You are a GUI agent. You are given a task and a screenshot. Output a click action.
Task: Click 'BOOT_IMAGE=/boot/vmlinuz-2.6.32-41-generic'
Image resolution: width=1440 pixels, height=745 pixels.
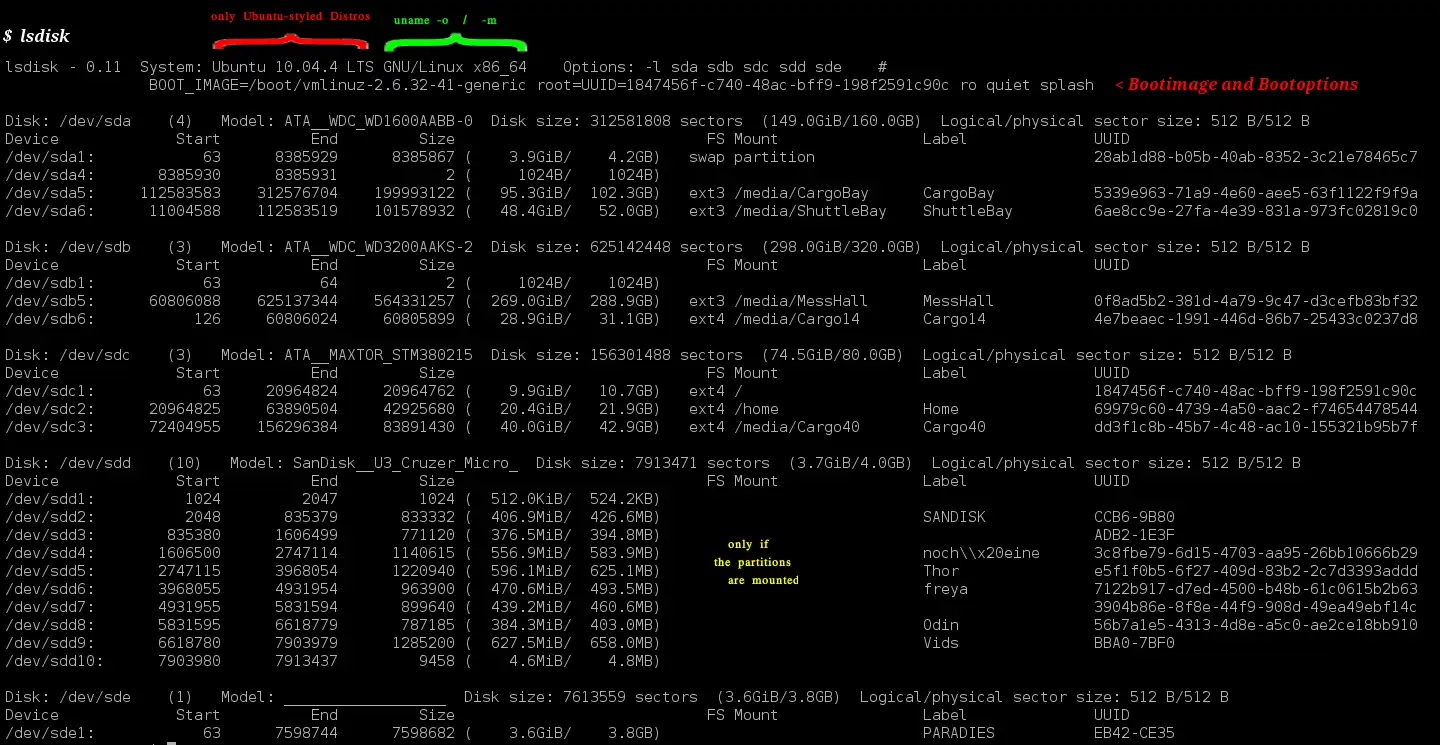pos(335,85)
